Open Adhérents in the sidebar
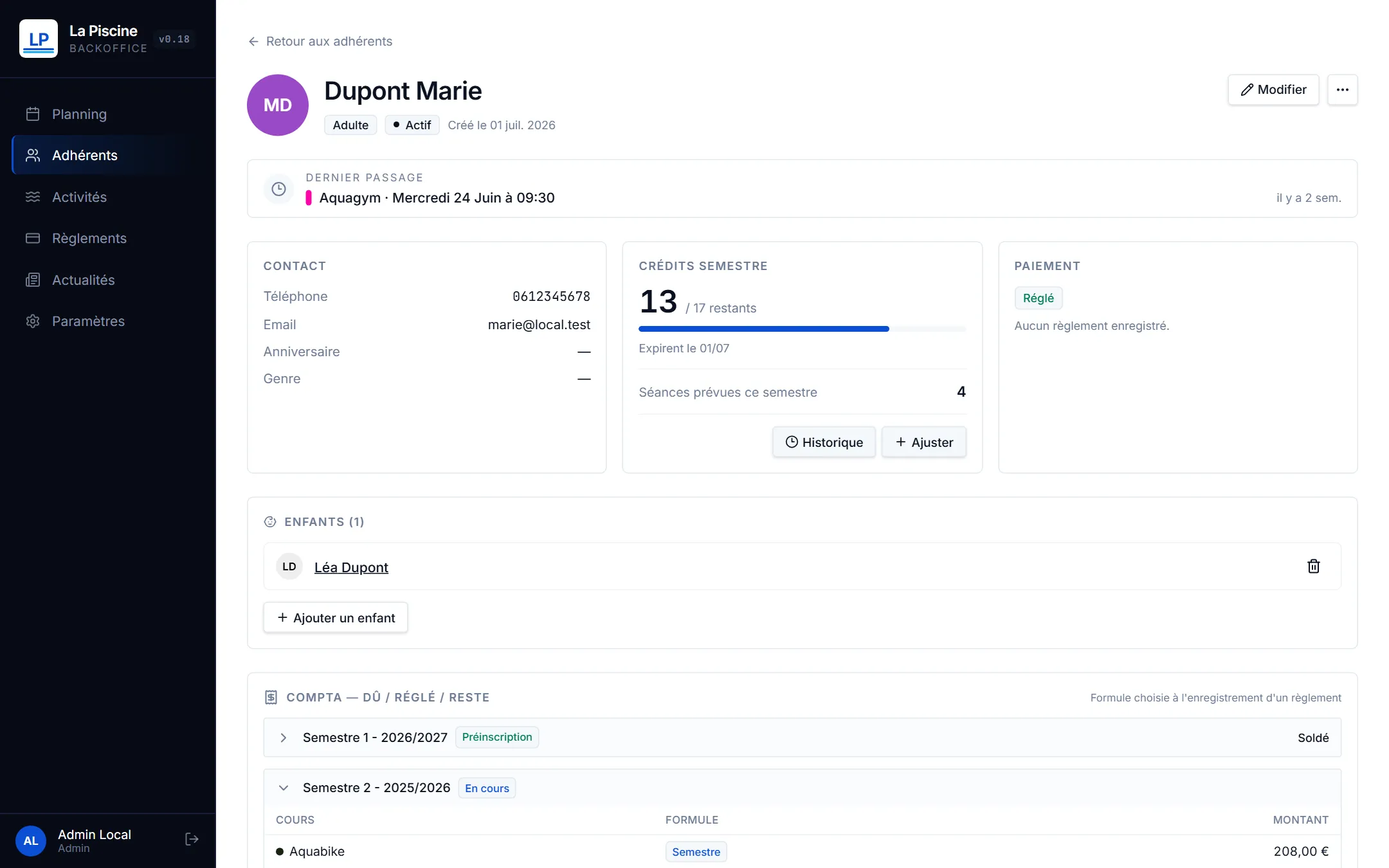Viewport: 1389px width, 868px height. pyautogui.click(x=108, y=155)
